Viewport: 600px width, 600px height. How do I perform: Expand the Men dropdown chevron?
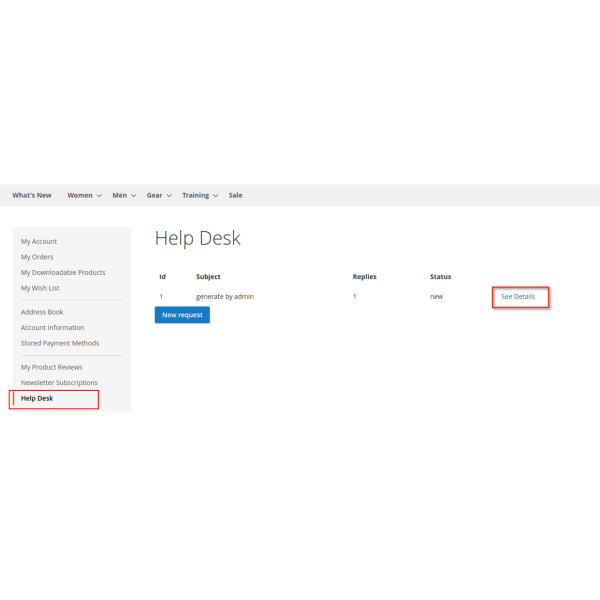pyautogui.click(x=134, y=196)
